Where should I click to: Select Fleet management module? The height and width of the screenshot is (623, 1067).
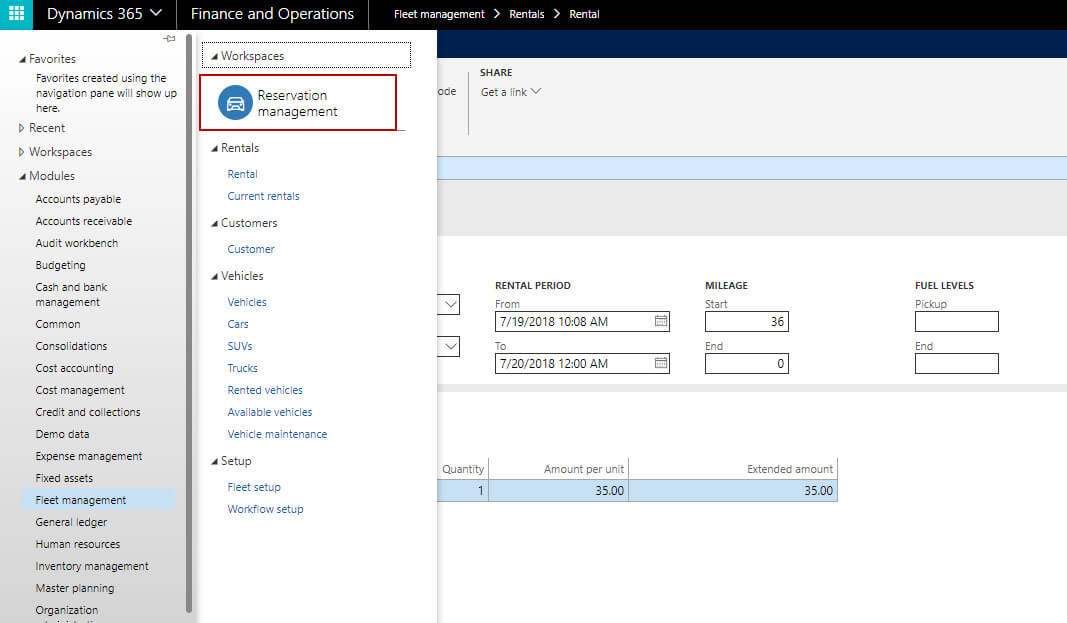[98, 500]
